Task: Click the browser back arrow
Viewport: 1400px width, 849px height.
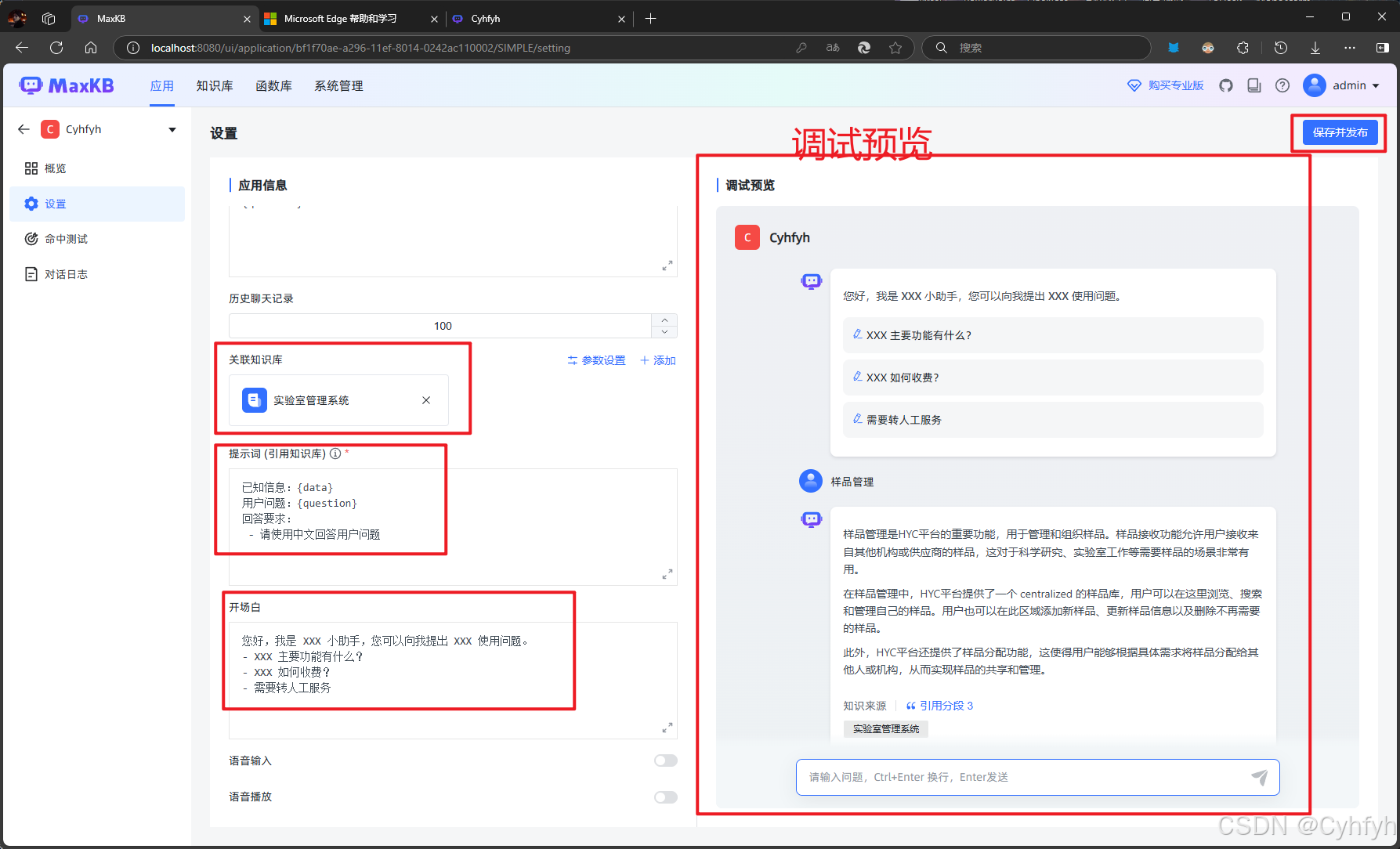Action: pyautogui.click(x=22, y=48)
